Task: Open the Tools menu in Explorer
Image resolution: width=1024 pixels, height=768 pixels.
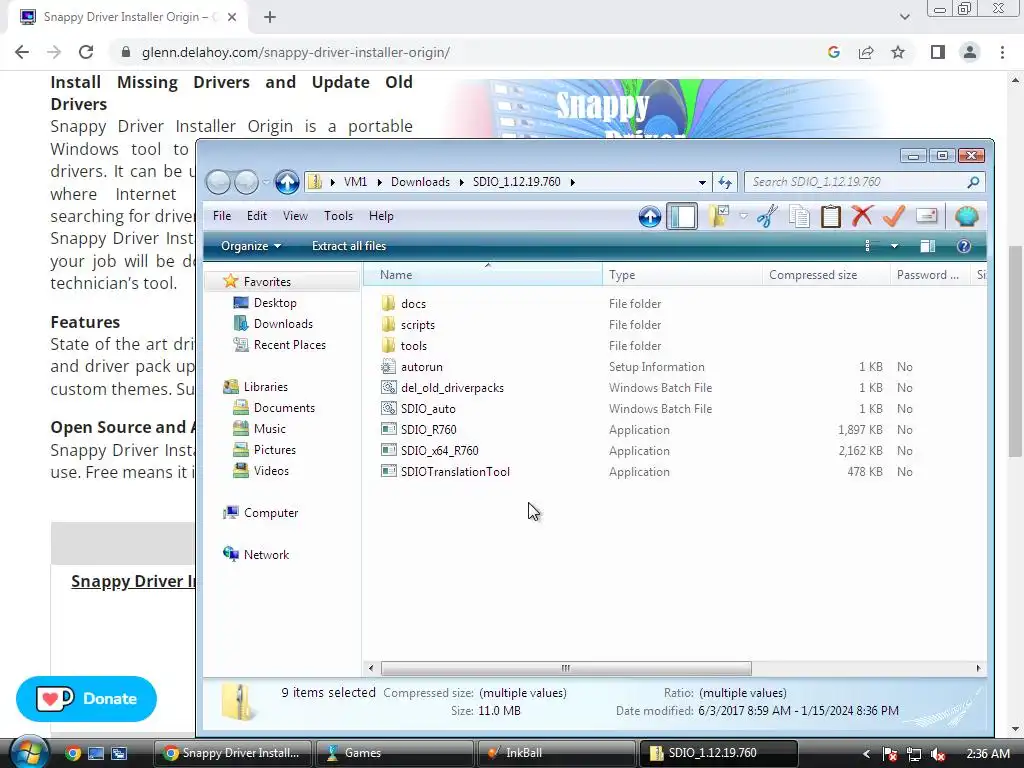Action: click(338, 216)
